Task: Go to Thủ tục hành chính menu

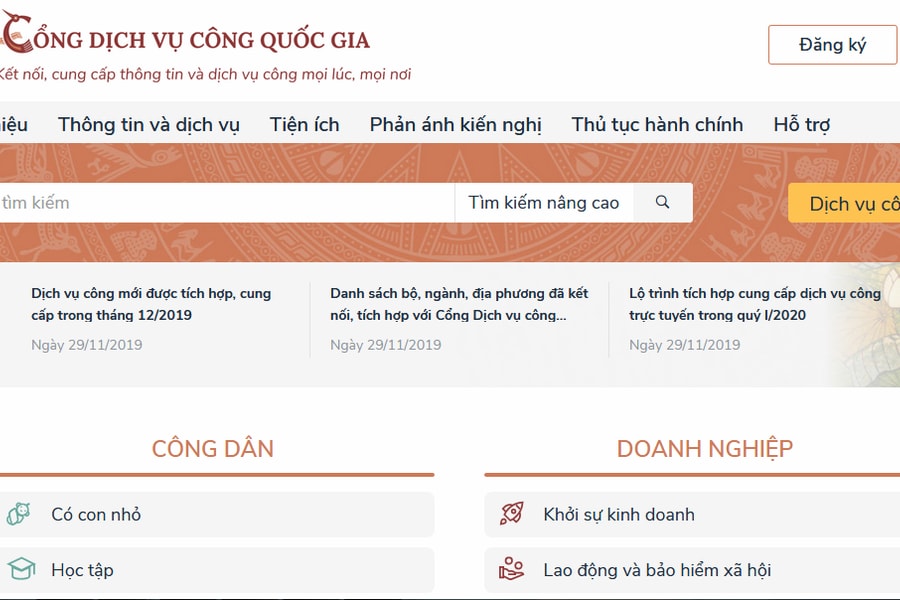Action: [x=657, y=125]
